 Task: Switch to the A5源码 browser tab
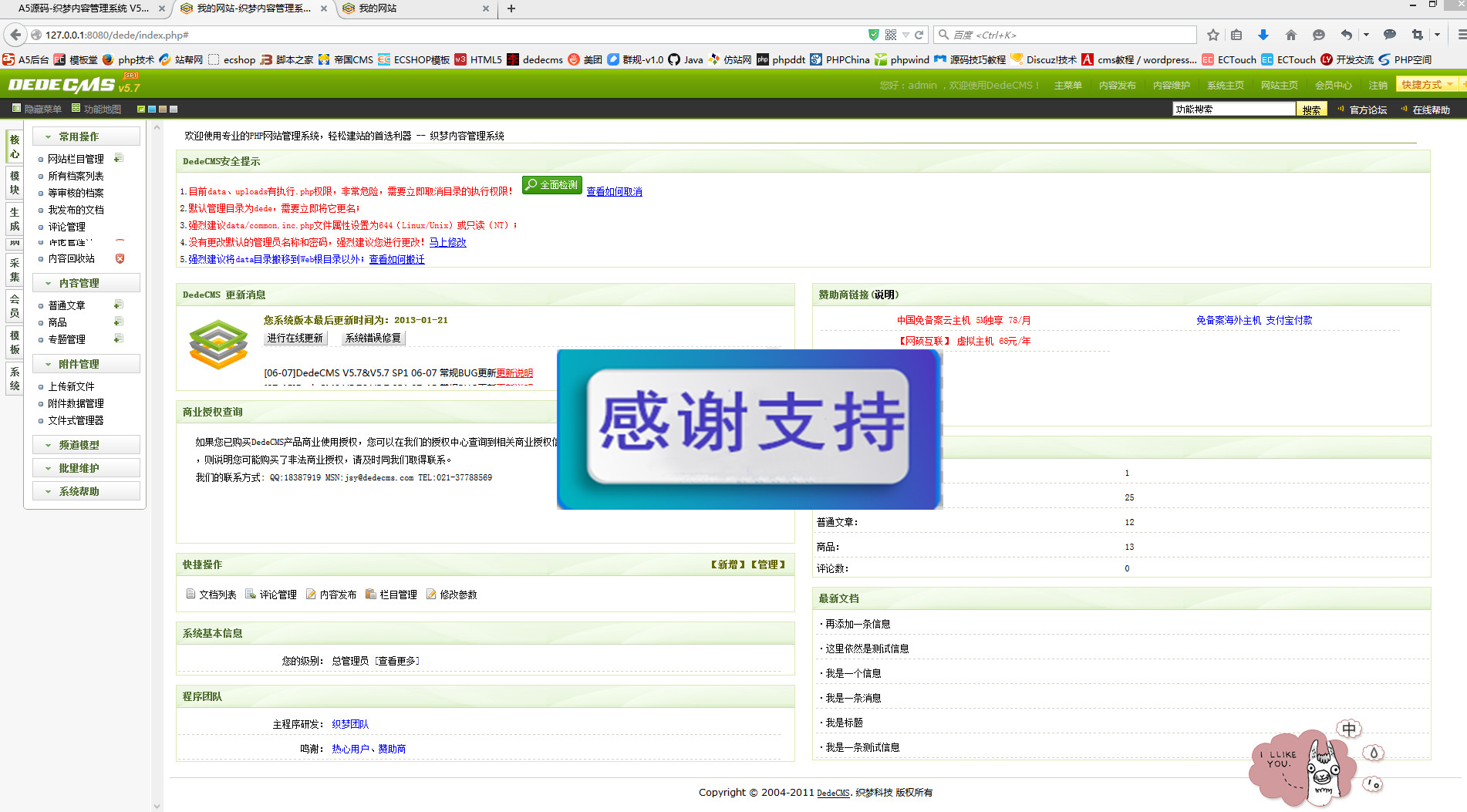[85, 8]
